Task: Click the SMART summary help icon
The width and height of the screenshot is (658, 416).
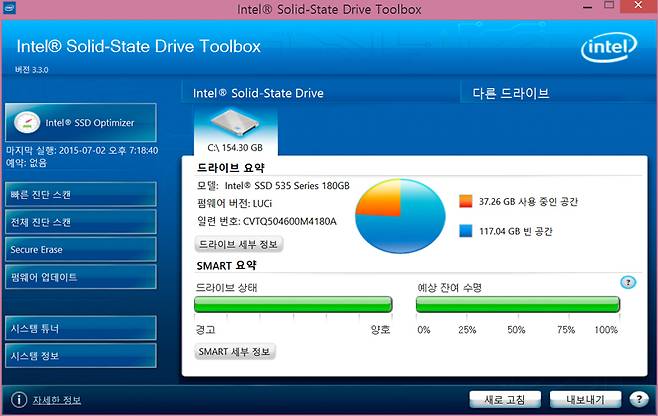Action: click(628, 282)
